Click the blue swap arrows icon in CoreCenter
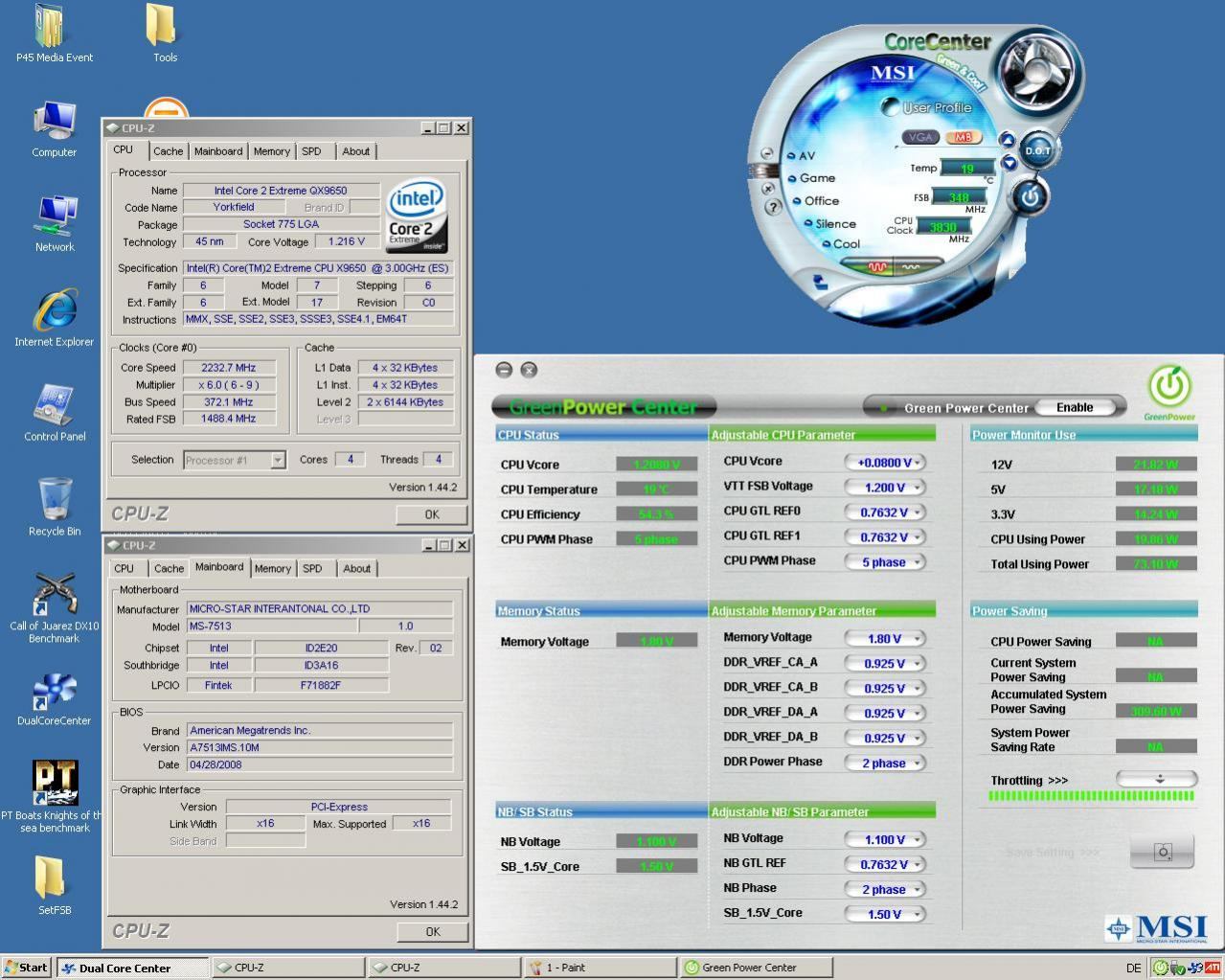The image size is (1225, 980). (821, 282)
